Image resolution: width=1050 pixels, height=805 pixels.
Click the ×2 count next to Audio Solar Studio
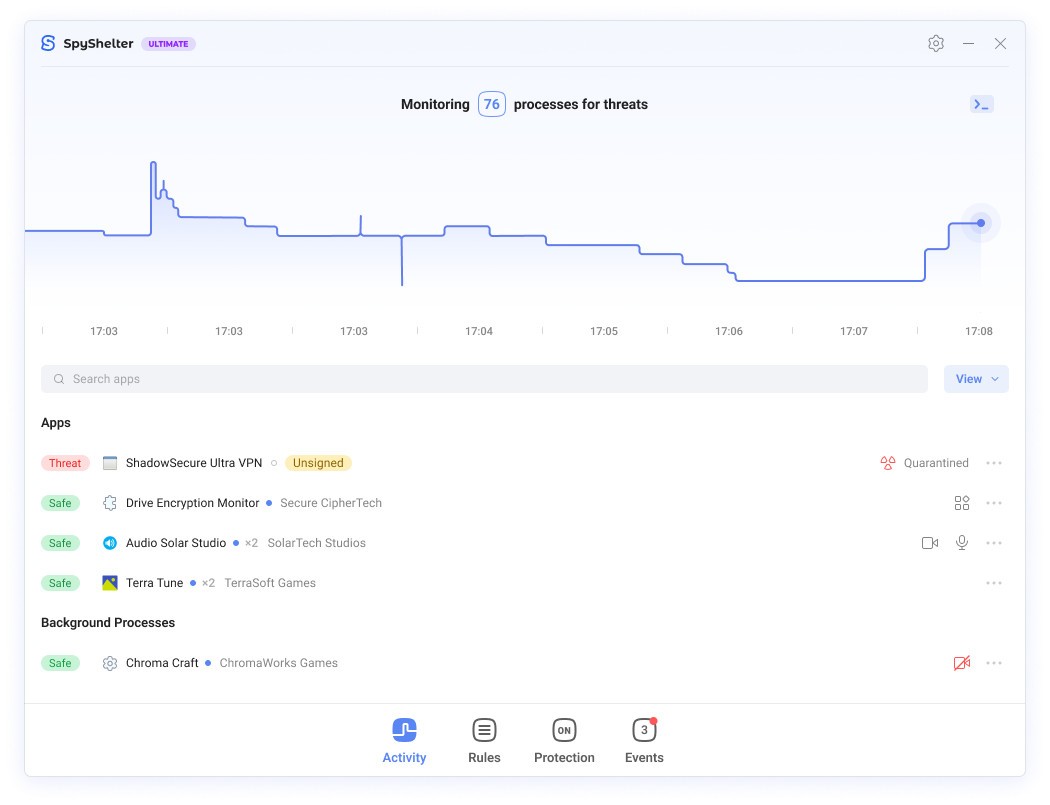[x=251, y=543]
